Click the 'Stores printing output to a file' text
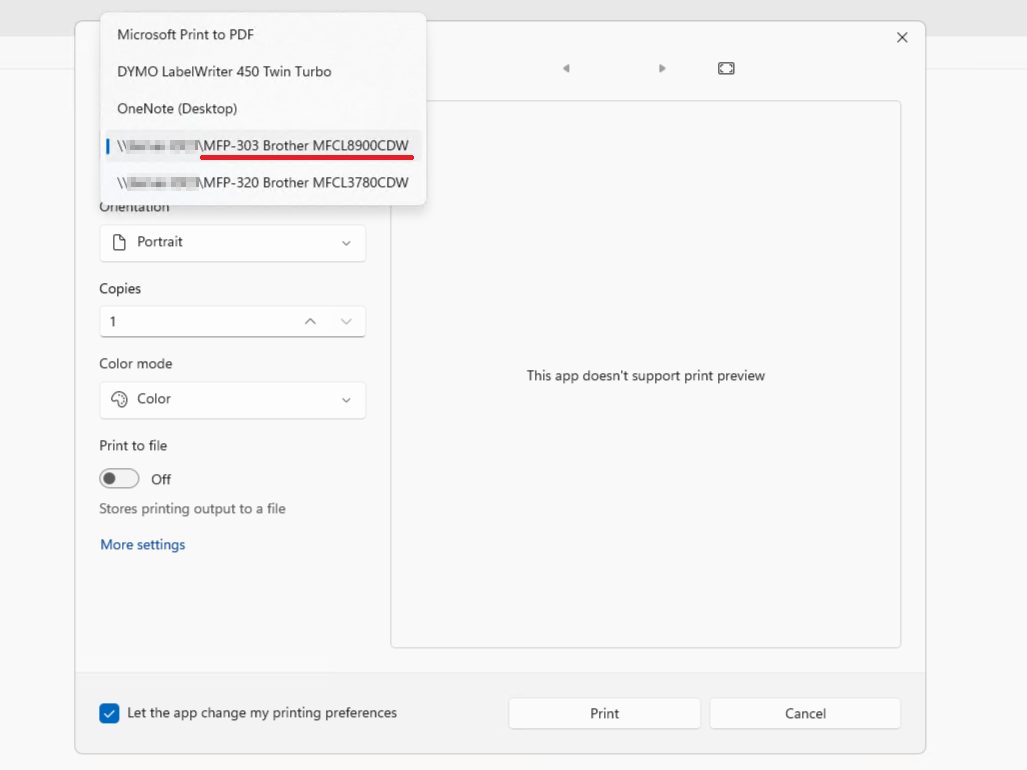1027x770 pixels. click(193, 509)
